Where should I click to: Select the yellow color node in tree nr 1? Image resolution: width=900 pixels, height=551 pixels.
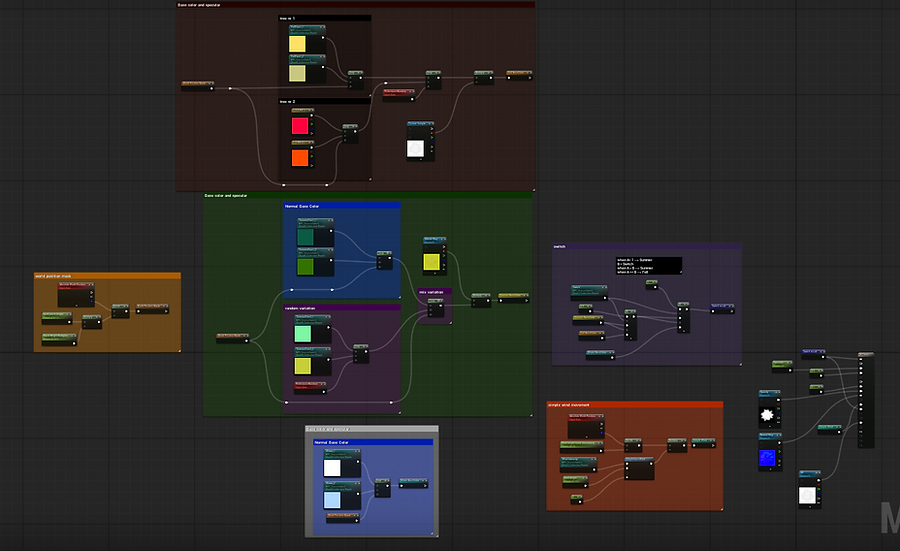pyautogui.click(x=307, y=39)
